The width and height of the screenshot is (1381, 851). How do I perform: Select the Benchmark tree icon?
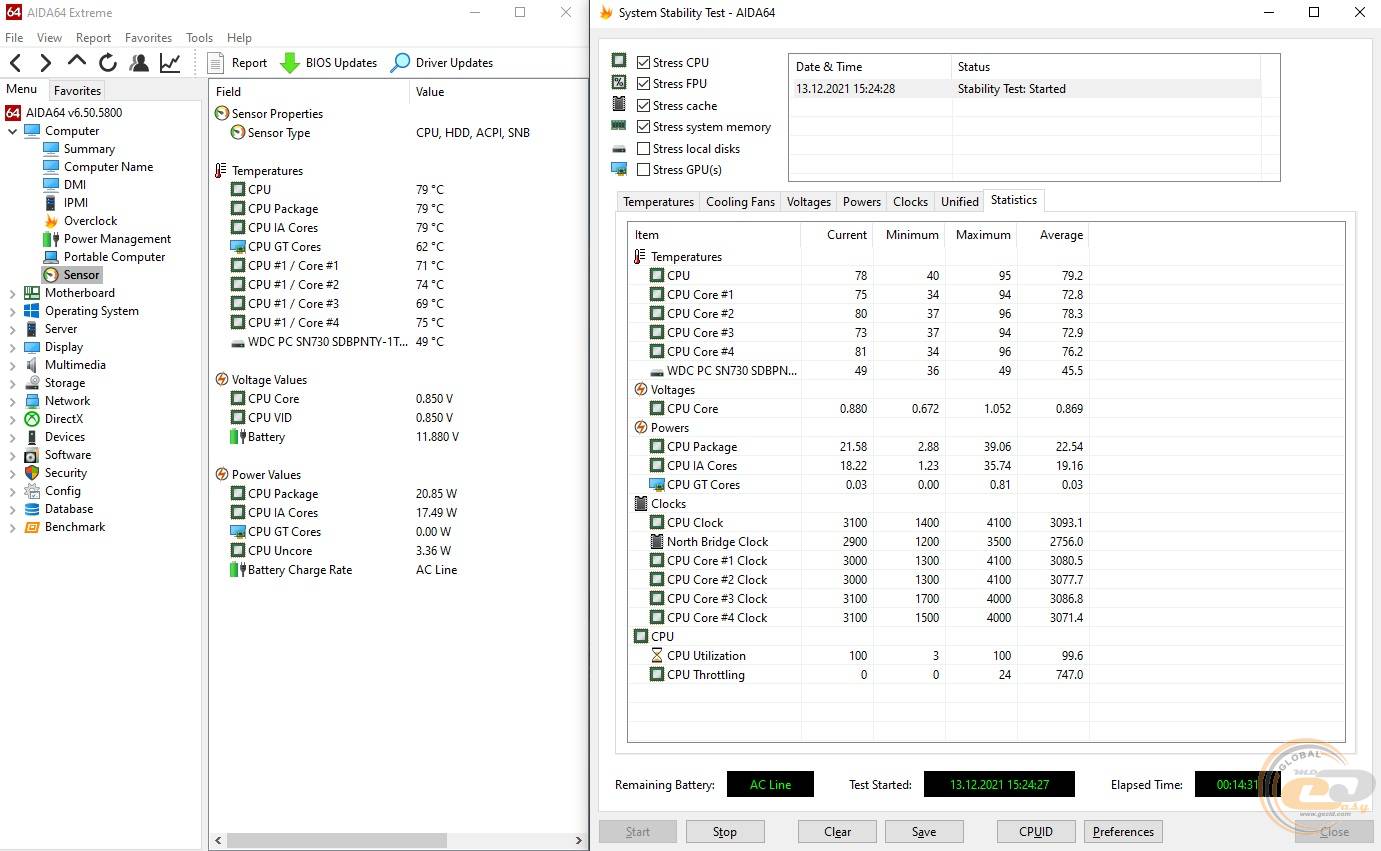coord(31,527)
